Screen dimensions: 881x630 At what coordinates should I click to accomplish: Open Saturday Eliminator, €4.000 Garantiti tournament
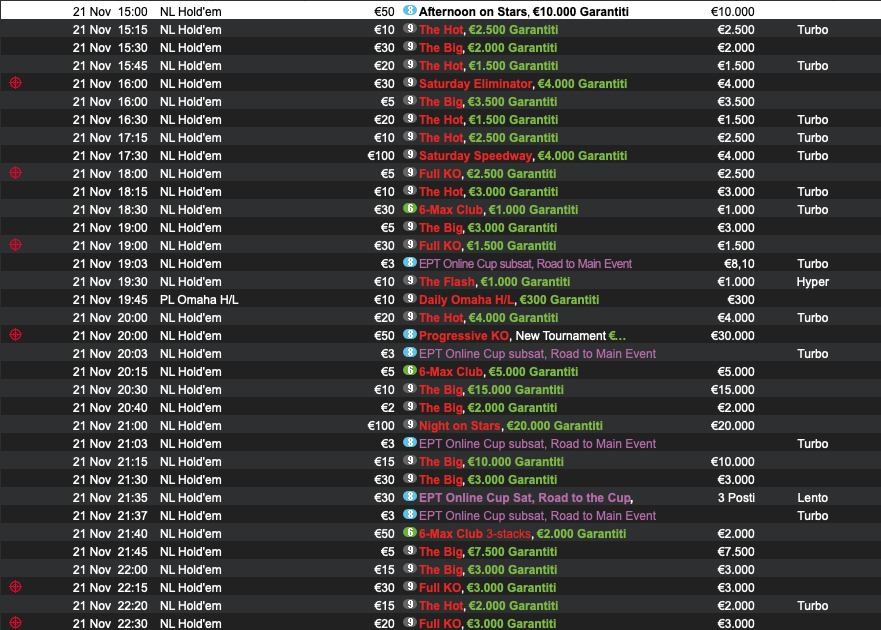click(523, 84)
